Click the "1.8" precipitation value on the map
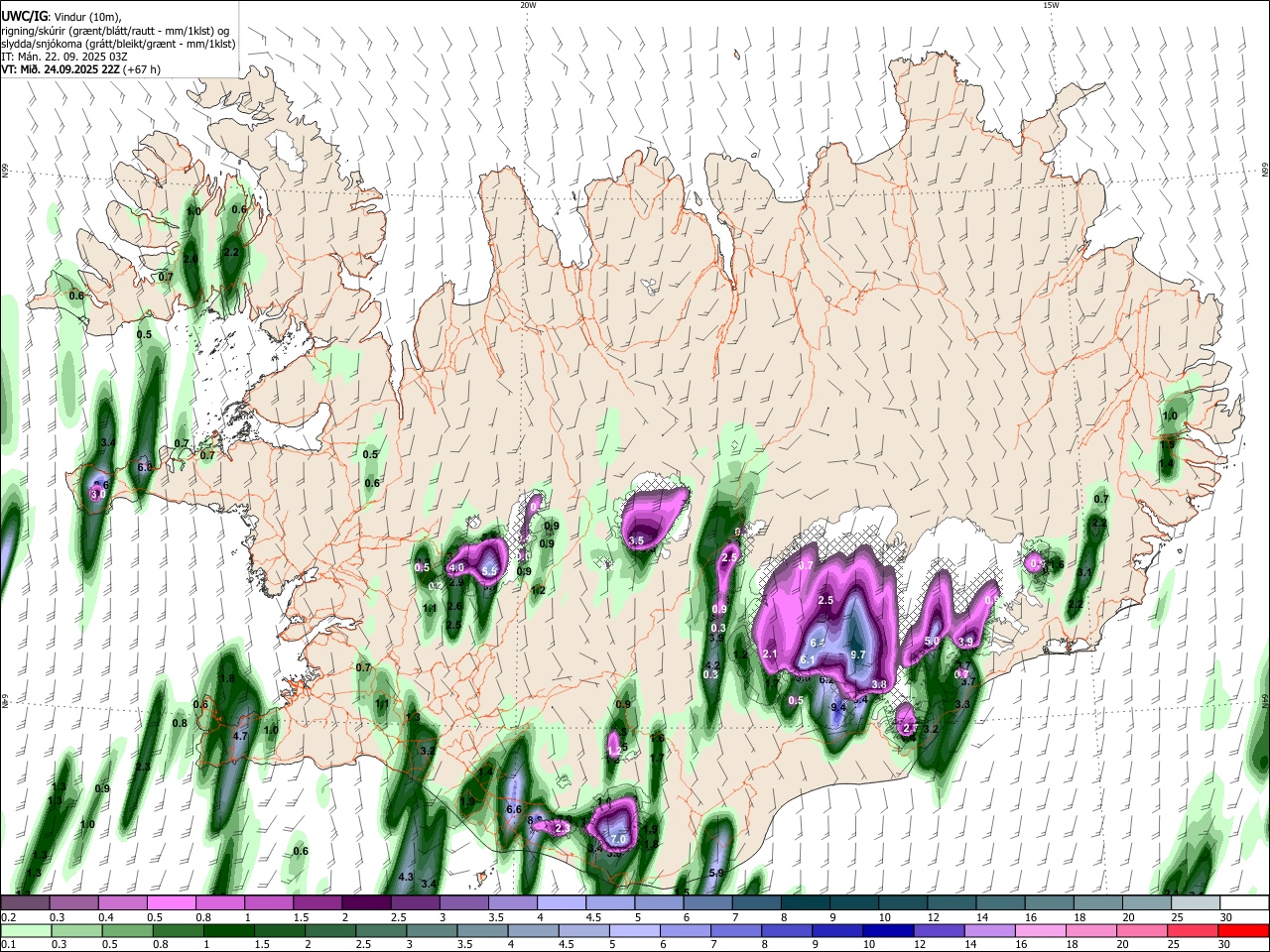Image resolution: width=1270 pixels, height=952 pixels. pyautogui.click(x=227, y=678)
